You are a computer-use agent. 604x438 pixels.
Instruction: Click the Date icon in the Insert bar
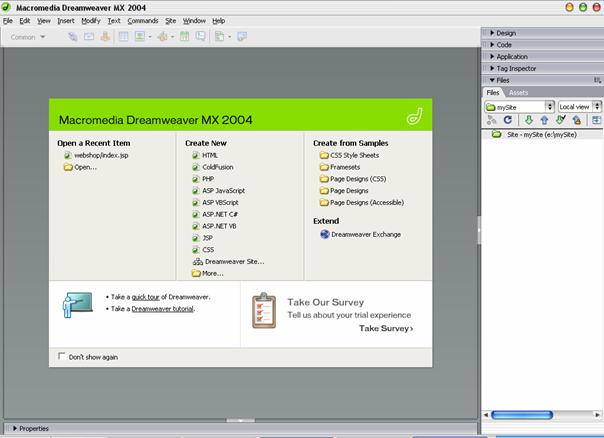185,37
